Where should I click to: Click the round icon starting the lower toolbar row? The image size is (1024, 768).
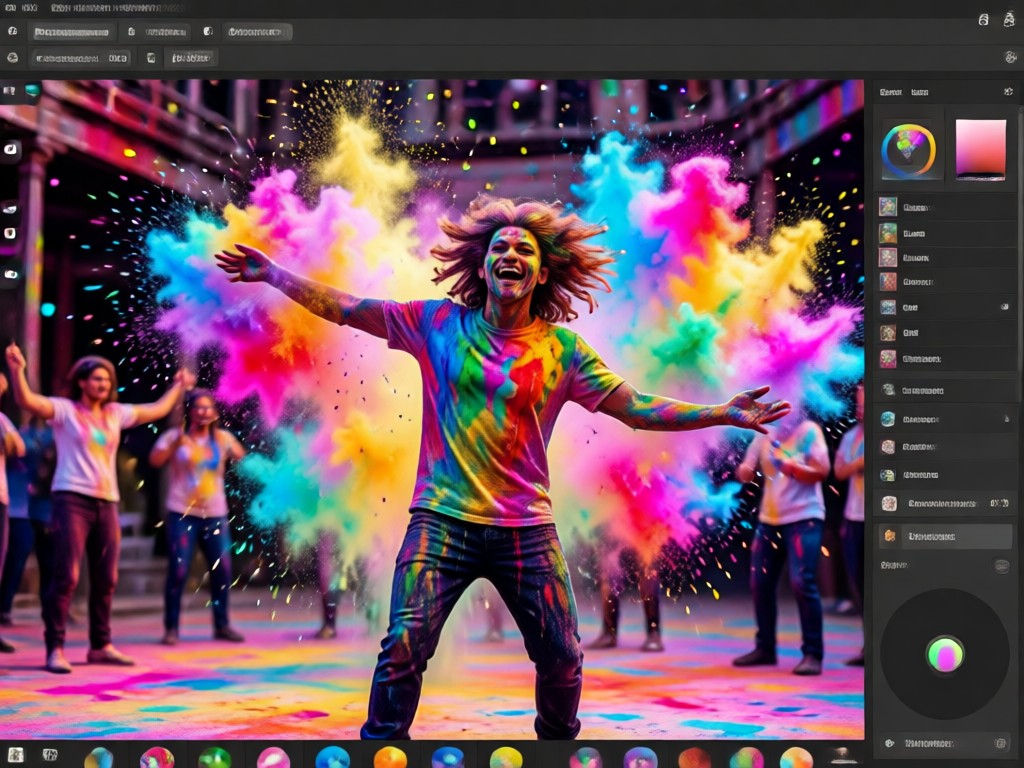(12, 57)
